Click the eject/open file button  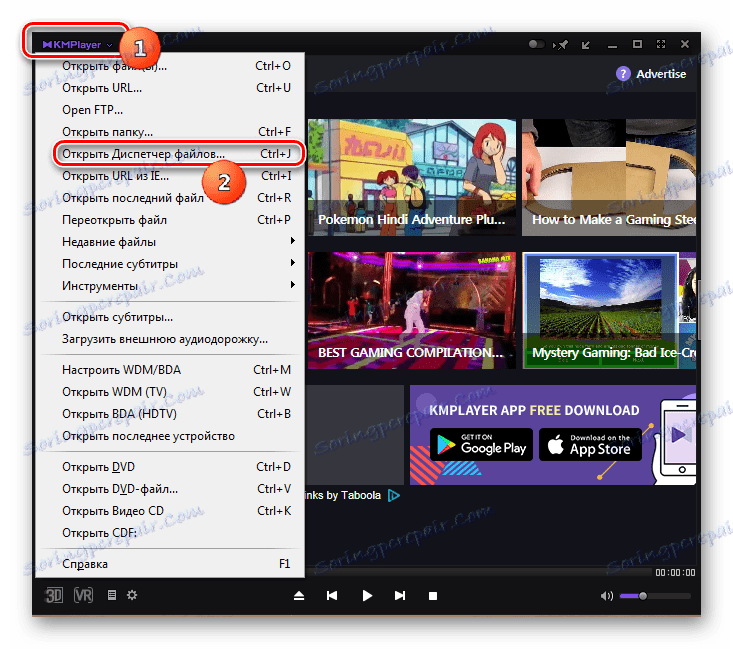pyautogui.click(x=299, y=596)
